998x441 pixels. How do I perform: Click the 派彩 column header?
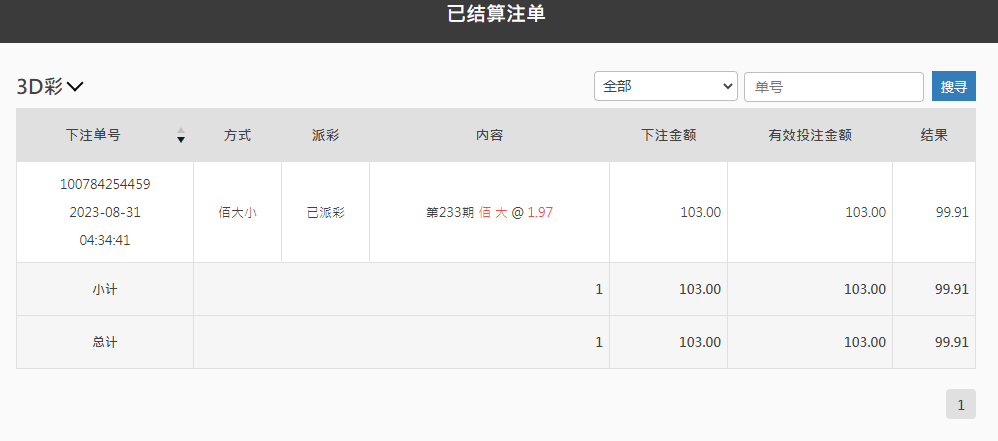(x=325, y=135)
